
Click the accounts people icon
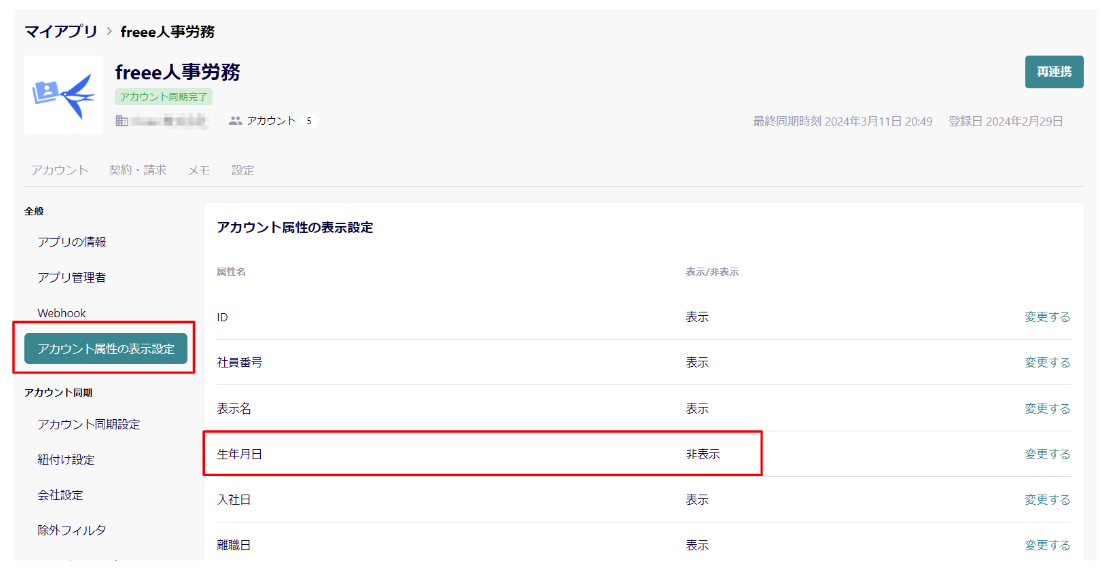pyautogui.click(x=236, y=121)
